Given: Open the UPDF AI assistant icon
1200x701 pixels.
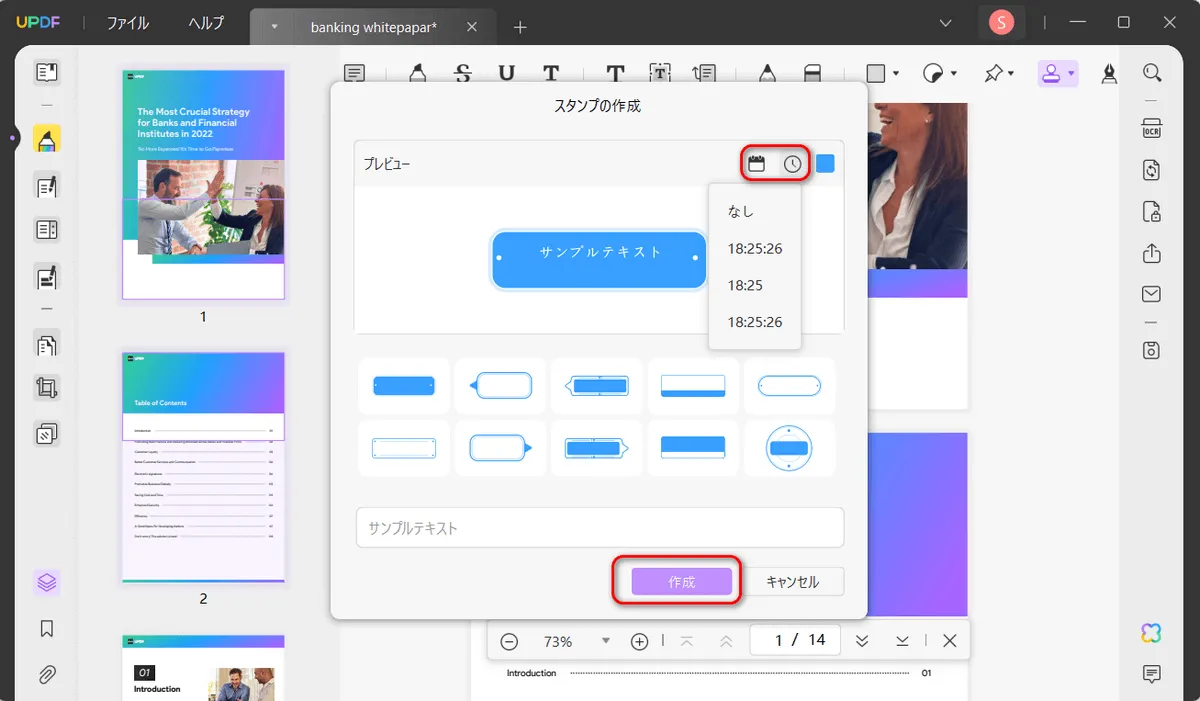Looking at the screenshot, I should coord(1152,633).
